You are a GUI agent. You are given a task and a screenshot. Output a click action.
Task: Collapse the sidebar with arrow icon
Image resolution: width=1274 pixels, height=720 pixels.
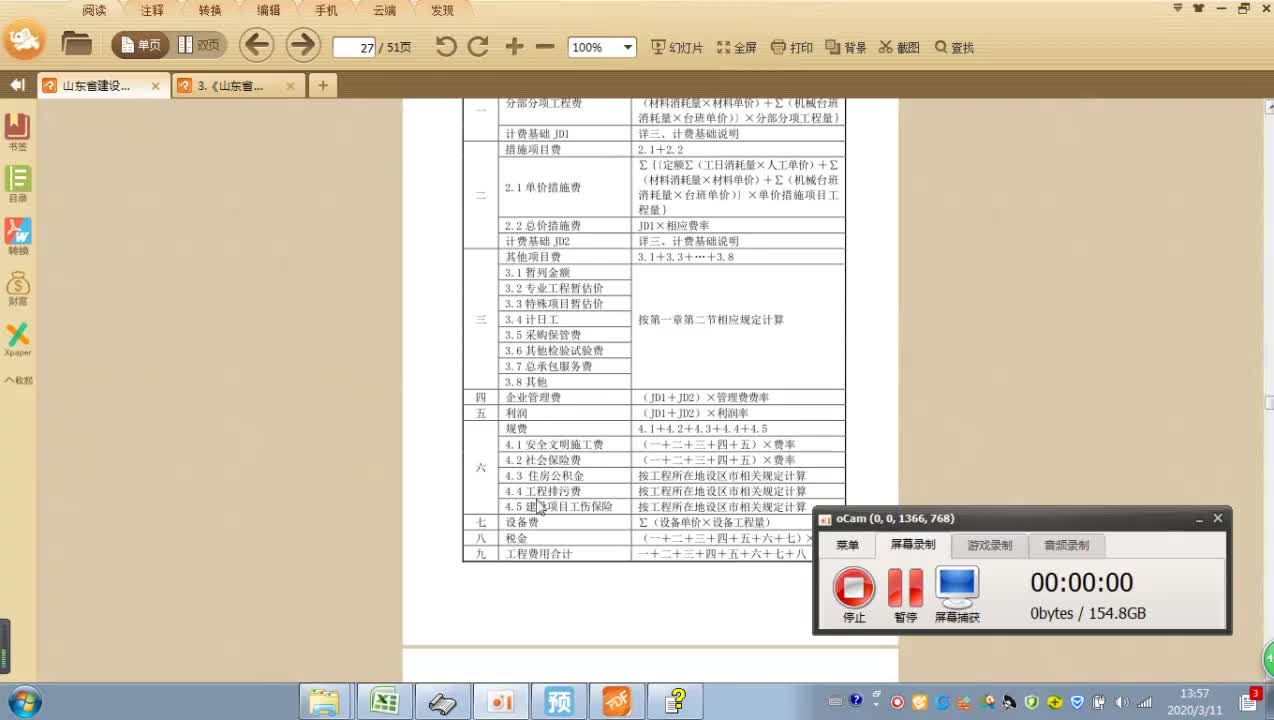click(17, 85)
